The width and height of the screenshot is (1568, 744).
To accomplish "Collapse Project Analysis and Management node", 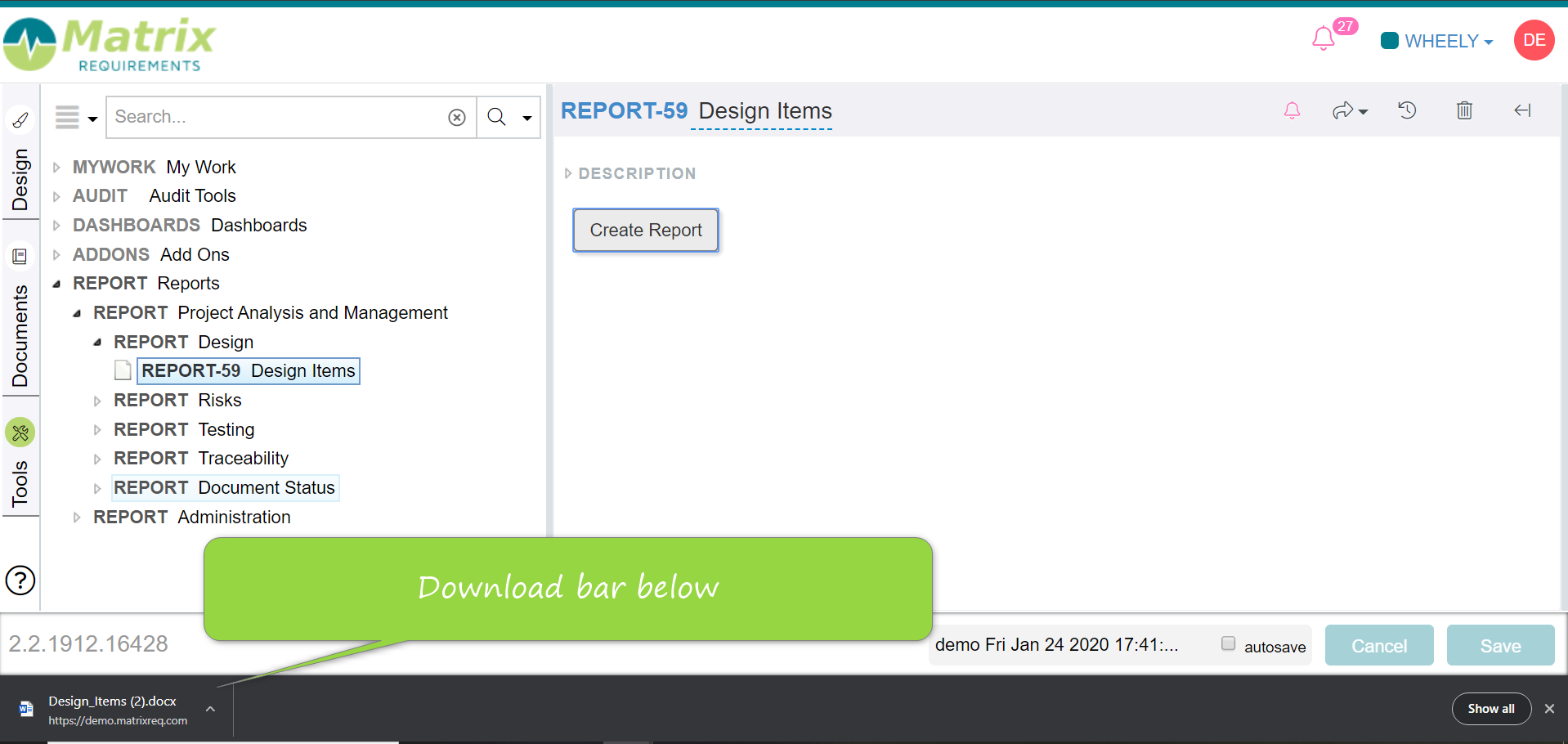I will (x=77, y=313).
